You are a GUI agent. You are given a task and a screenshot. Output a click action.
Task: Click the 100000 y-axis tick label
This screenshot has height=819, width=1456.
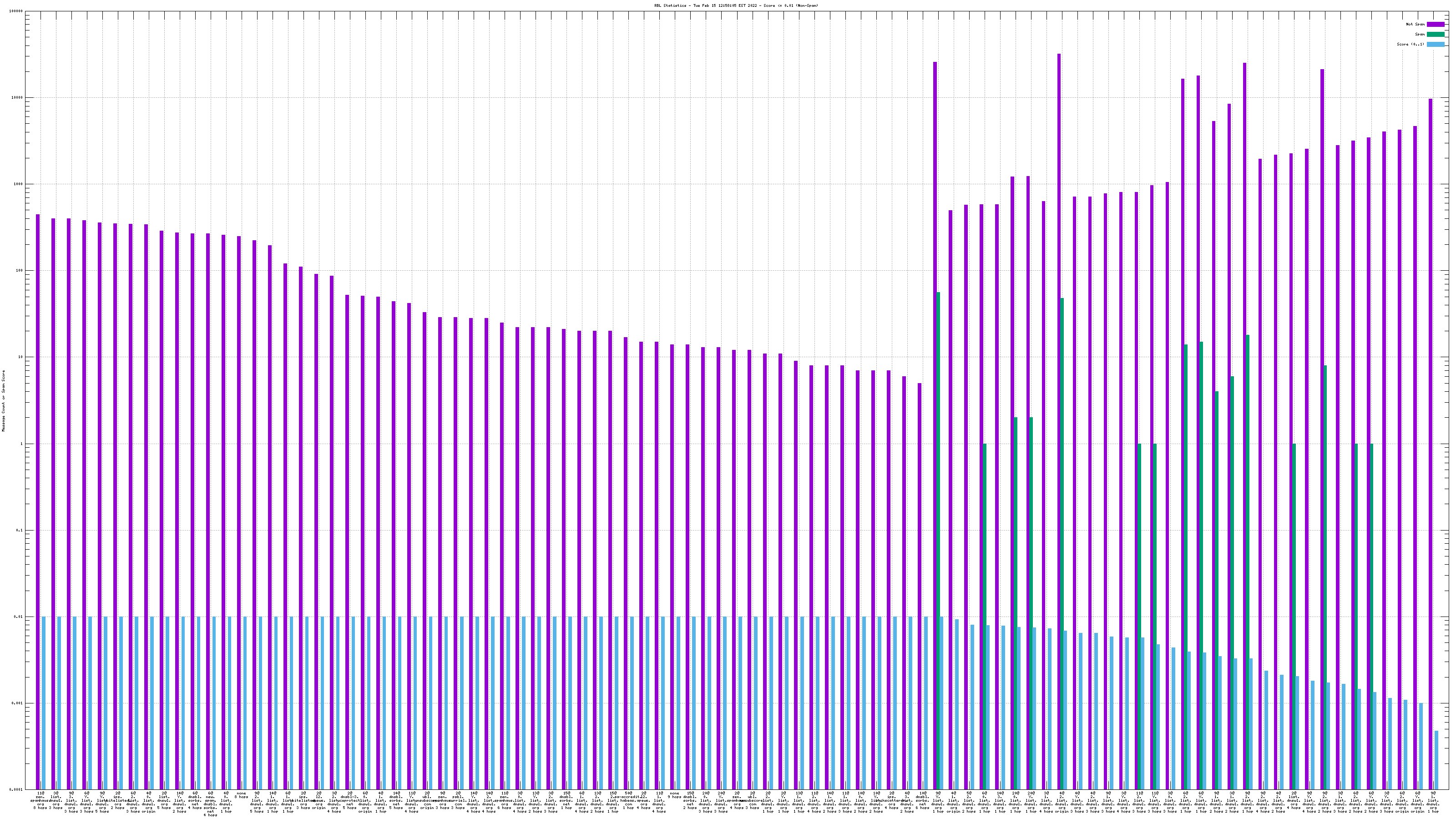click(x=16, y=11)
